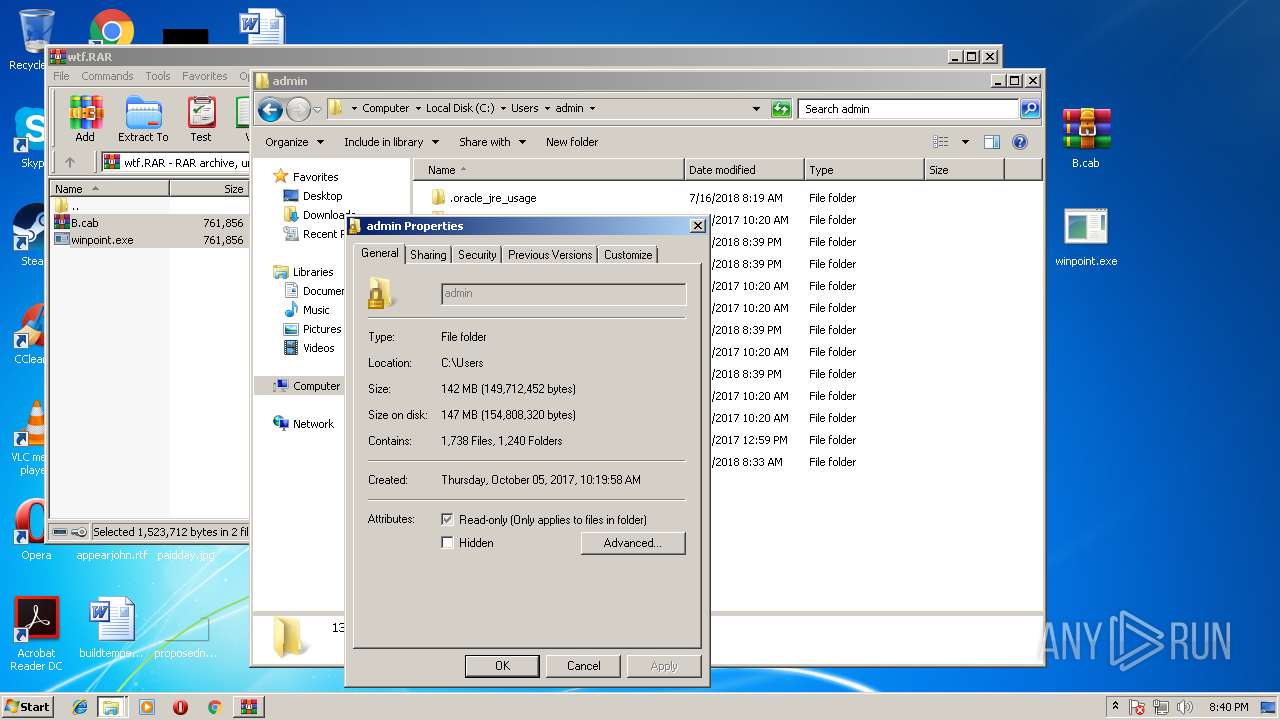
Task: Select B.cab desktop icon
Action: 1086,138
